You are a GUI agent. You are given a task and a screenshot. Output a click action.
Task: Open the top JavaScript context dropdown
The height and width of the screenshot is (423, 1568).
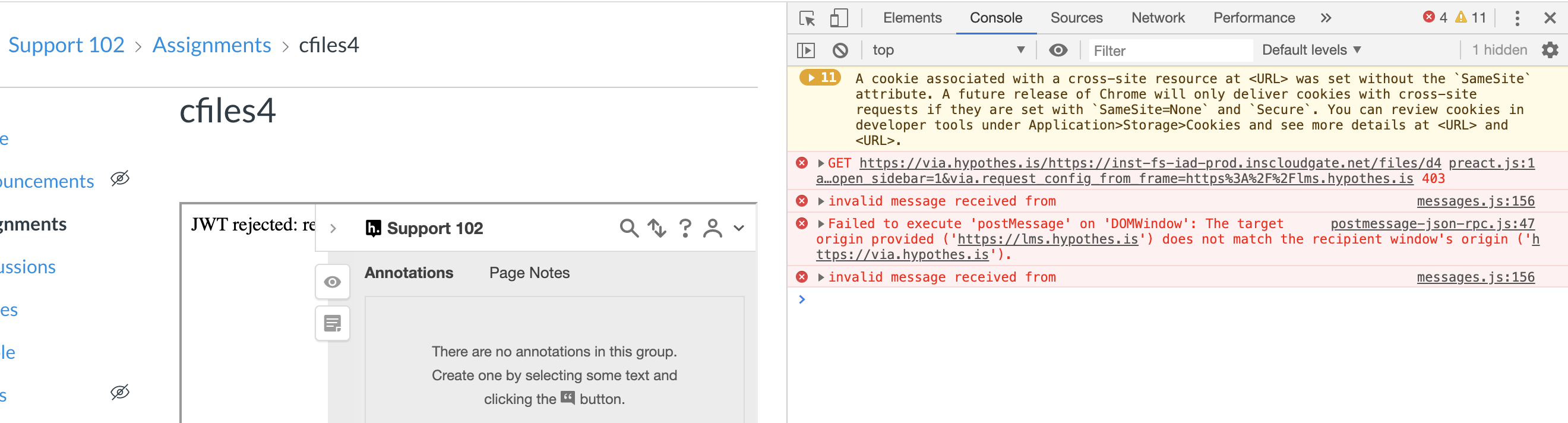pos(949,50)
